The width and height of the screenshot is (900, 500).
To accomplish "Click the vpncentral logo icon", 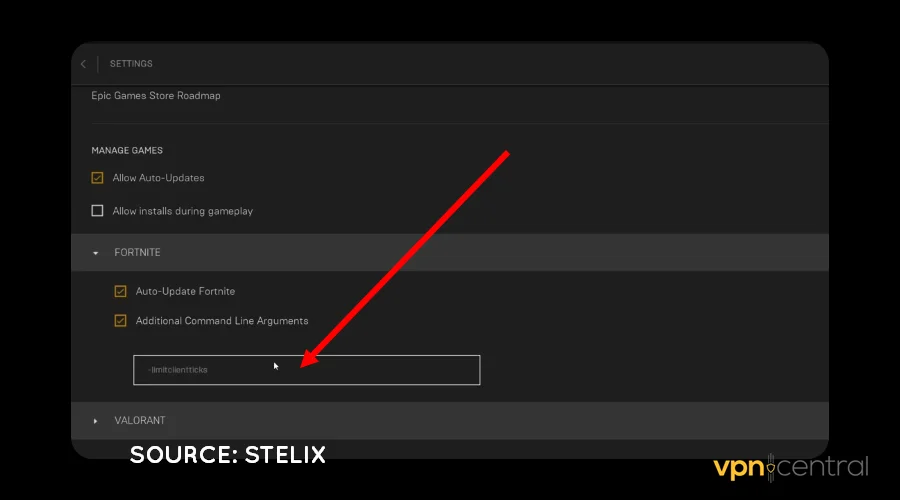I will click(x=771, y=467).
